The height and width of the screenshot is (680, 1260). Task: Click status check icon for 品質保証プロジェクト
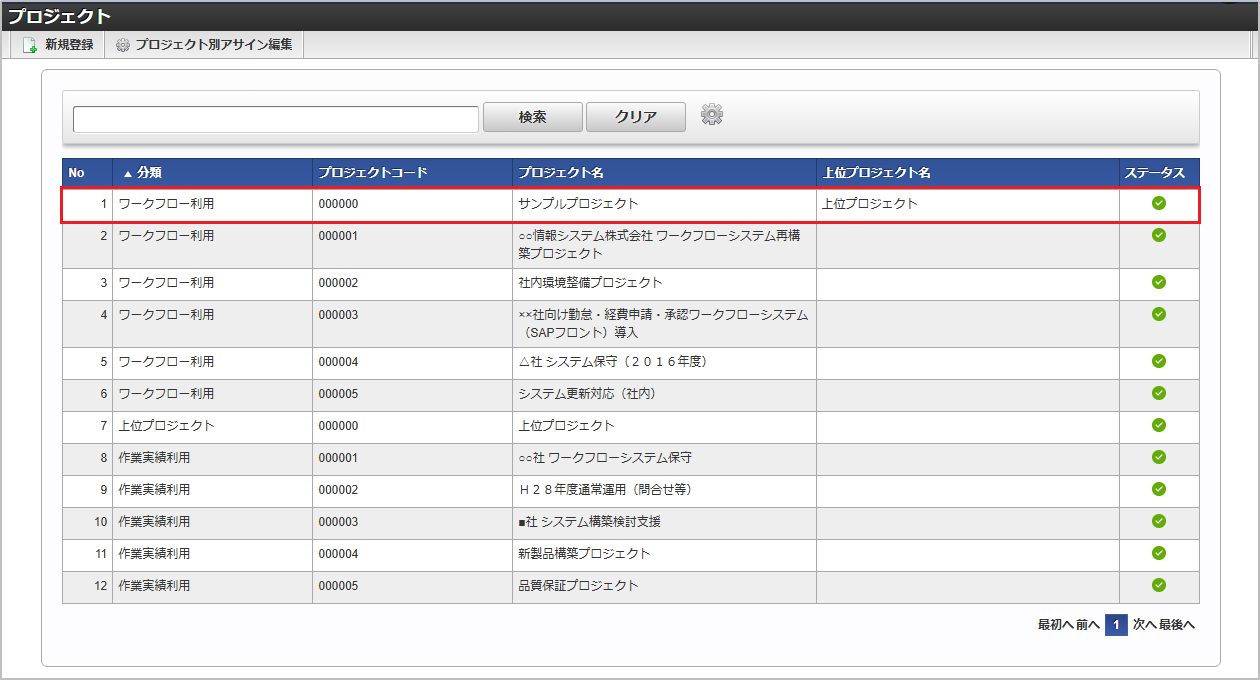point(1159,585)
